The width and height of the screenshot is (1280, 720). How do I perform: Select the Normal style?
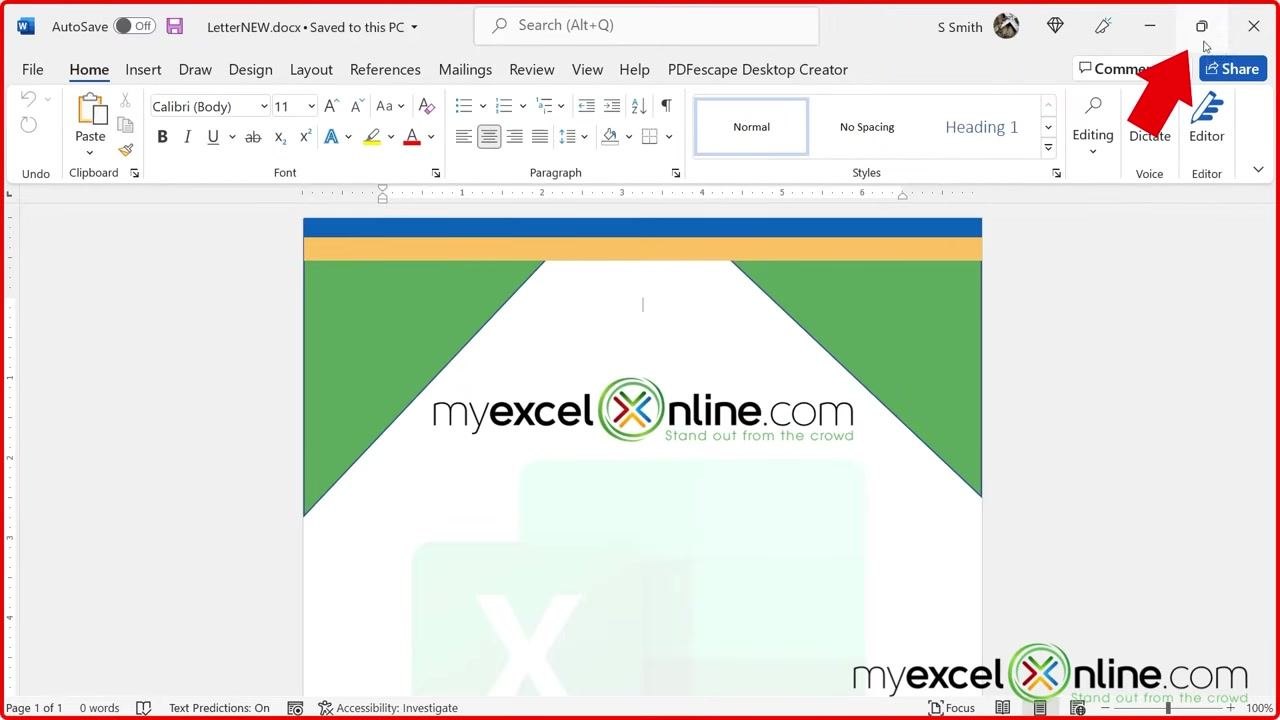tap(751, 127)
